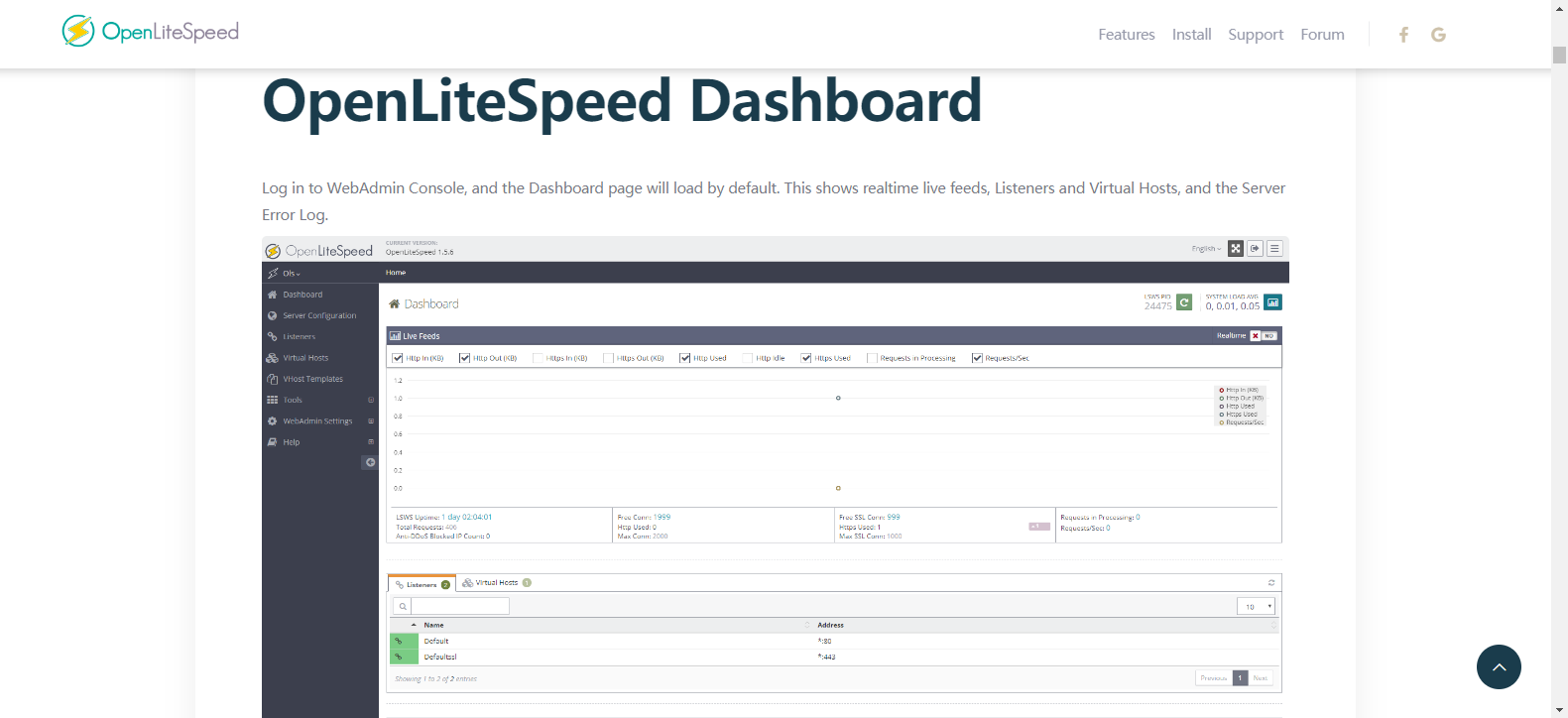Enable the Https In (KB) checkbox
The image size is (1568, 718).
coord(538,358)
